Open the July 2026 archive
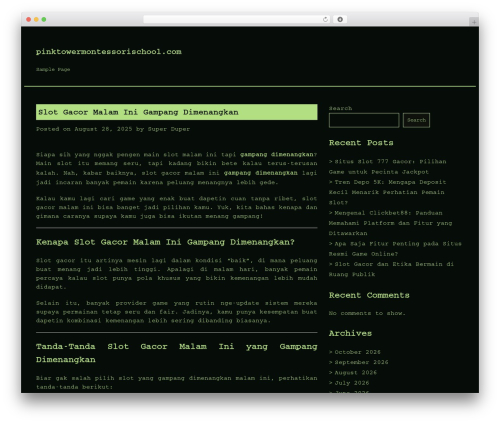Image resolution: width=500 pixels, height=423 pixels. point(352,383)
